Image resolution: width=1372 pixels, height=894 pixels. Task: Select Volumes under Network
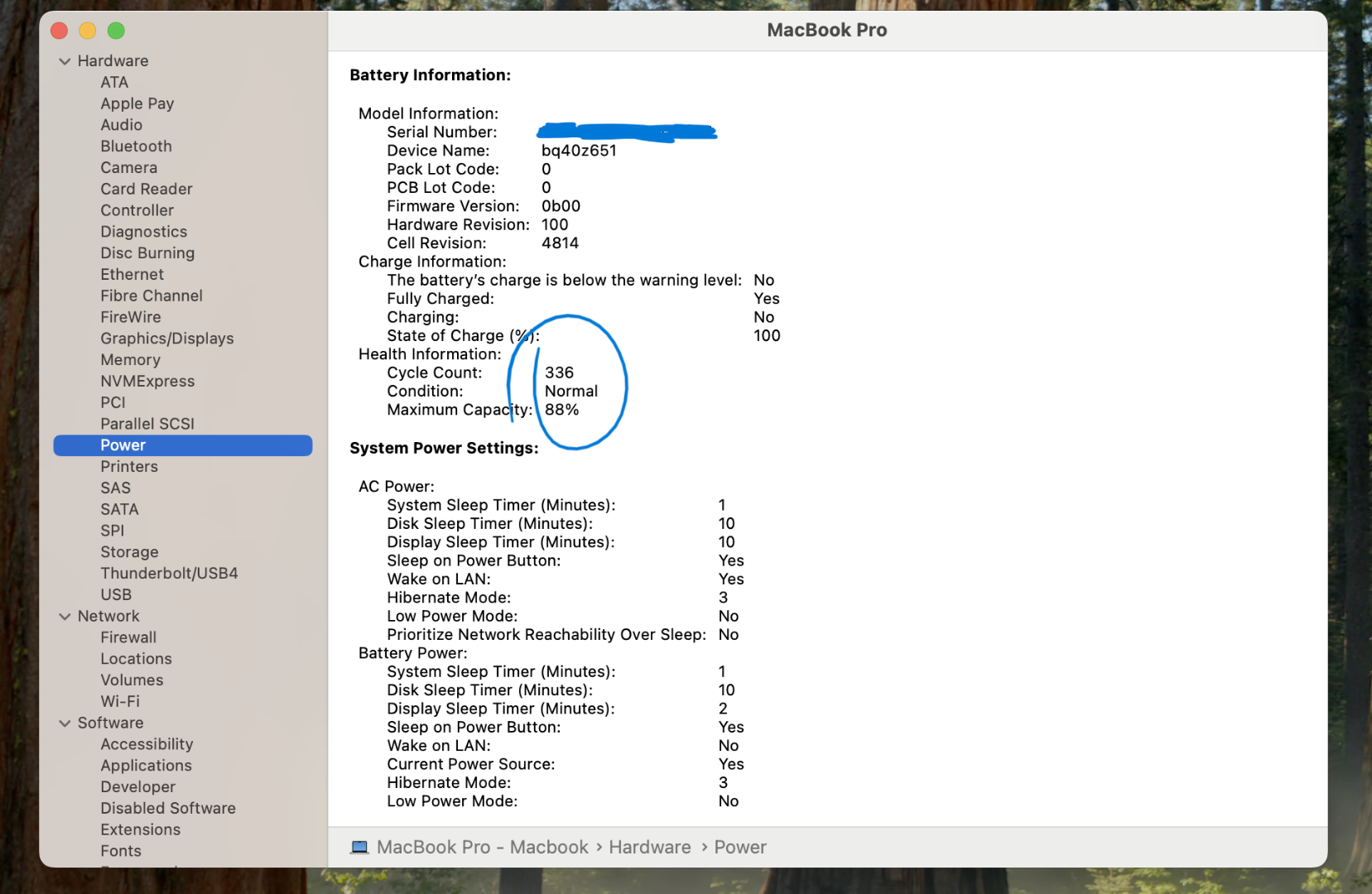pyautogui.click(x=132, y=680)
